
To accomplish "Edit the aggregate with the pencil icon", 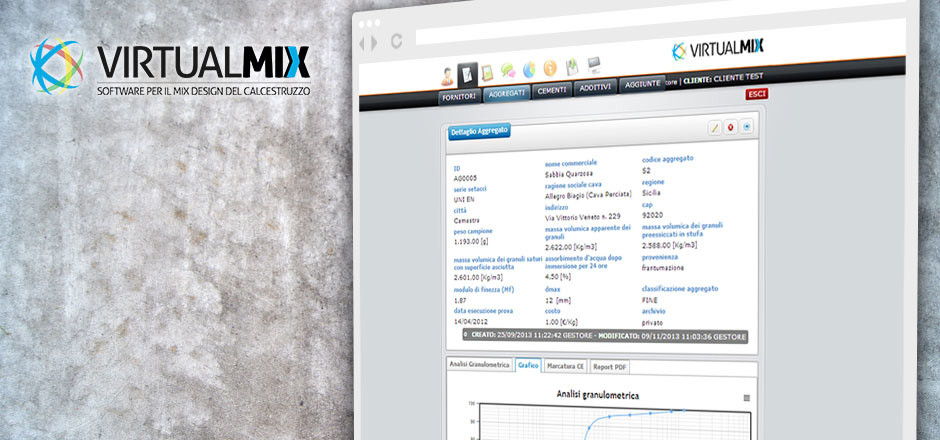I will point(715,127).
